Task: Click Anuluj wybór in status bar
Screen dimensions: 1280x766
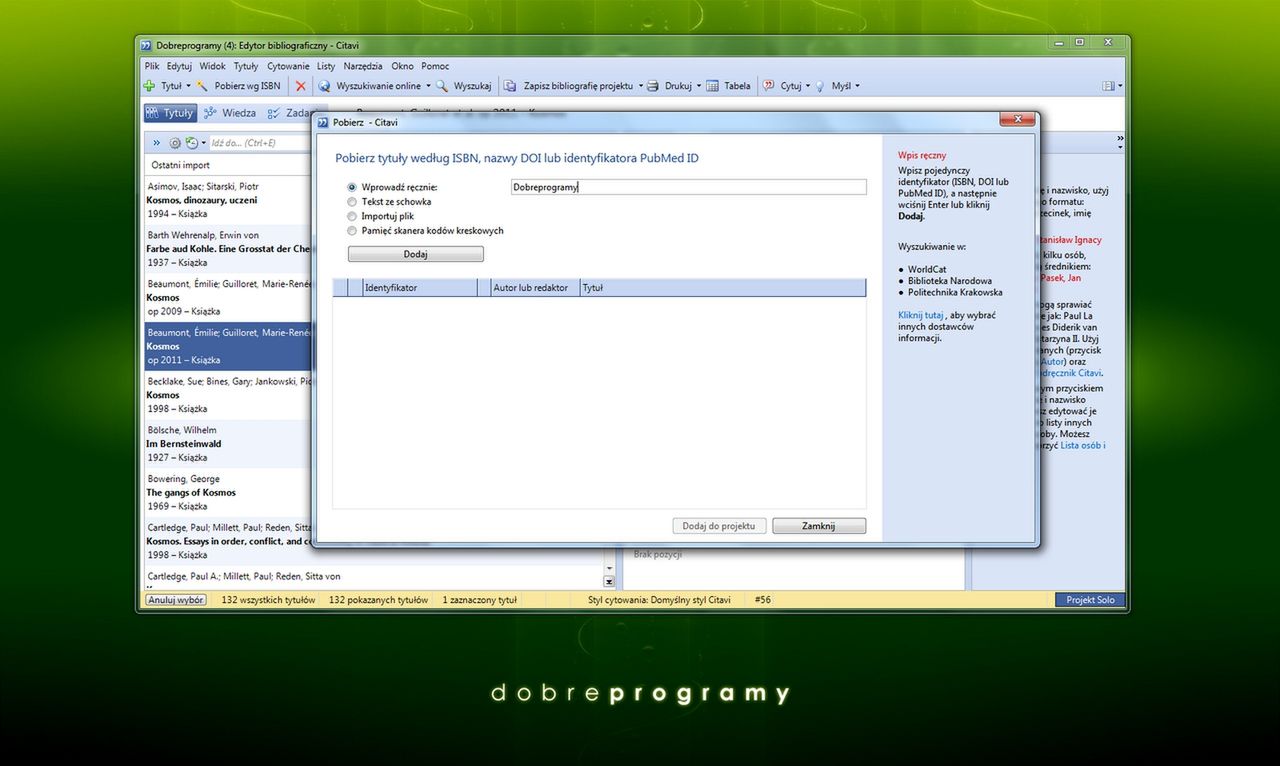Action: point(176,600)
